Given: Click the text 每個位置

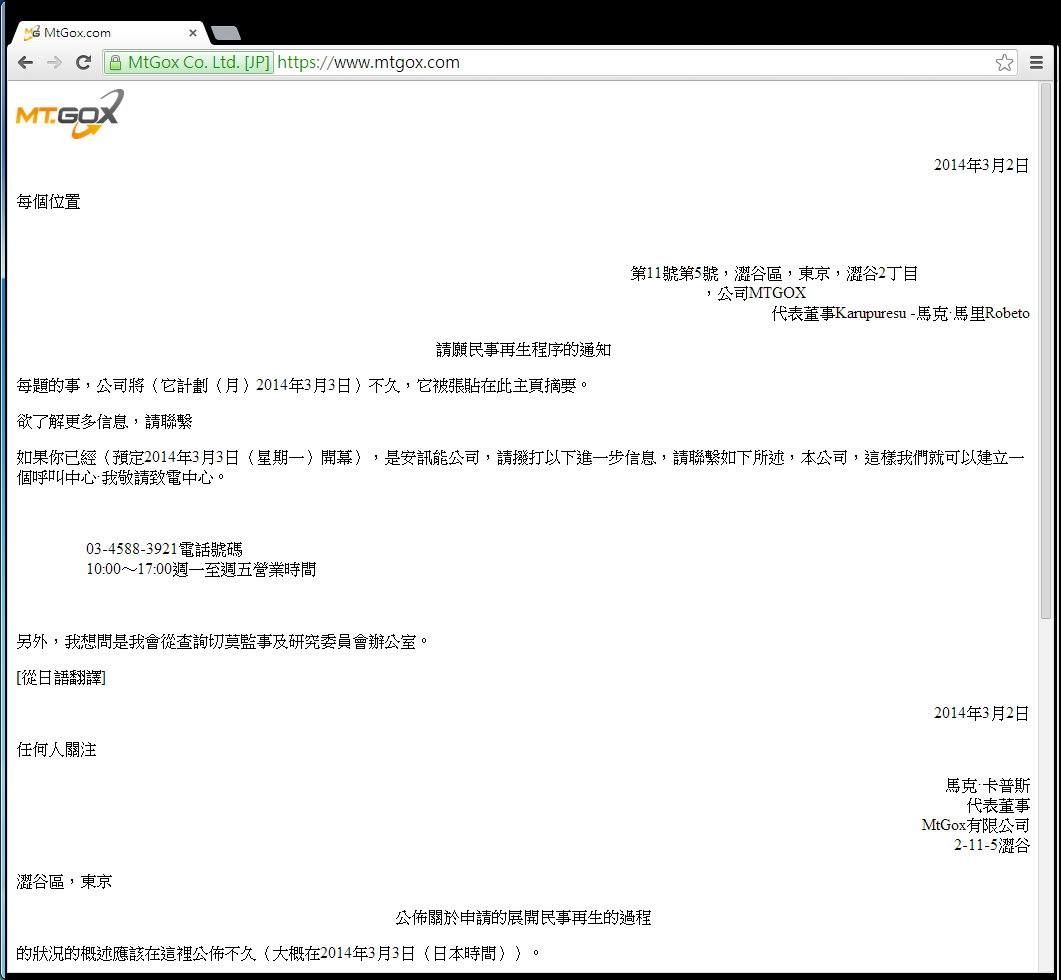Looking at the screenshot, I should (49, 202).
